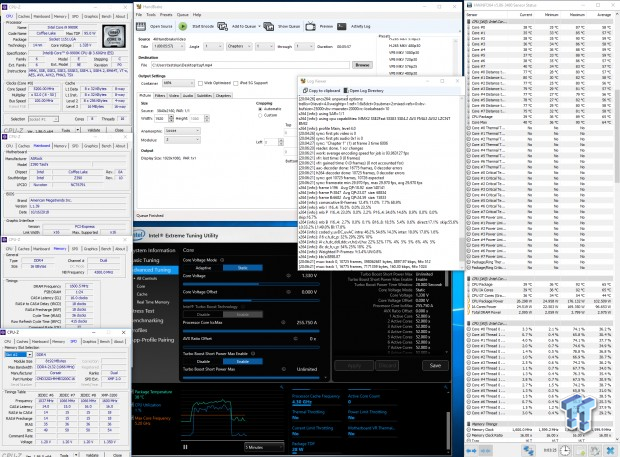Click the info icon beside Core Voltage Mode
This screenshot has width=620, height=457.
pyautogui.click(x=222, y=260)
